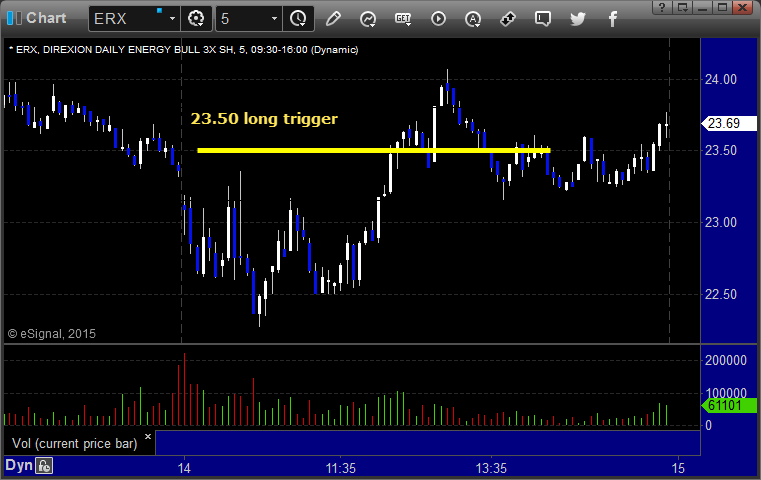Click the 23.00 price axis label
The height and width of the screenshot is (480, 761).
click(x=721, y=222)
